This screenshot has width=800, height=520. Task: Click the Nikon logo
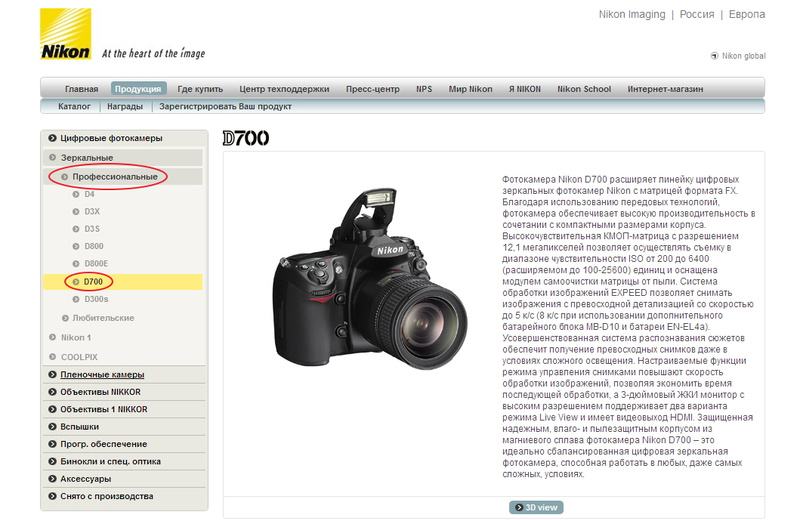[66, 38]
